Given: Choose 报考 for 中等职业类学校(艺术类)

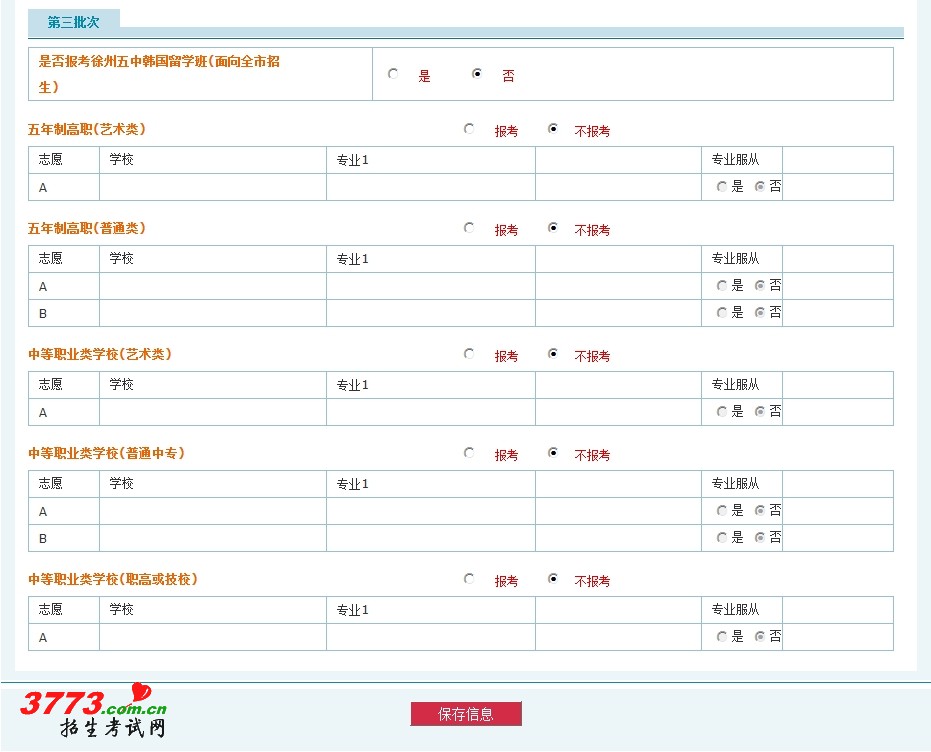Looking at the screenshot, I should [x=469, y=354].
